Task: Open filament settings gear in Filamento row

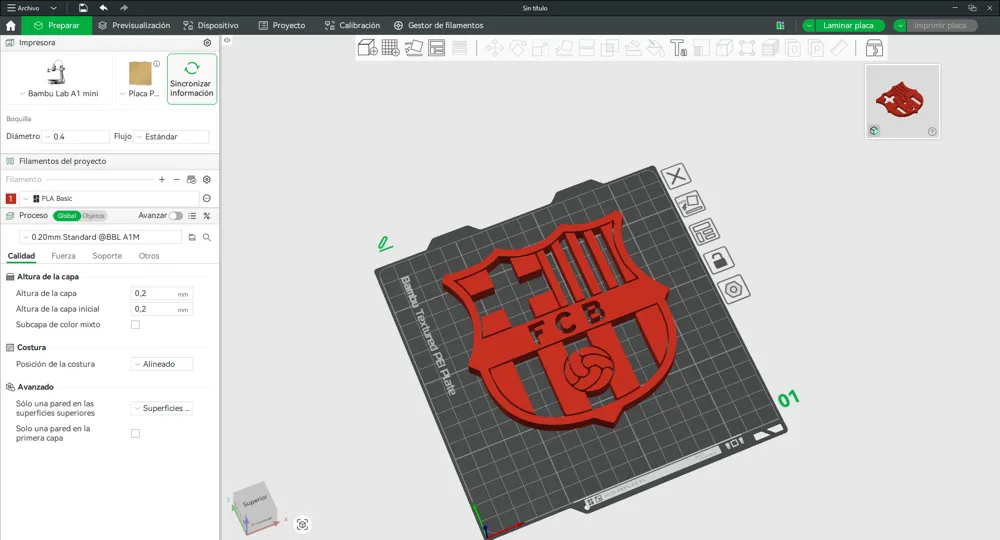Action: tap(207, 180)
